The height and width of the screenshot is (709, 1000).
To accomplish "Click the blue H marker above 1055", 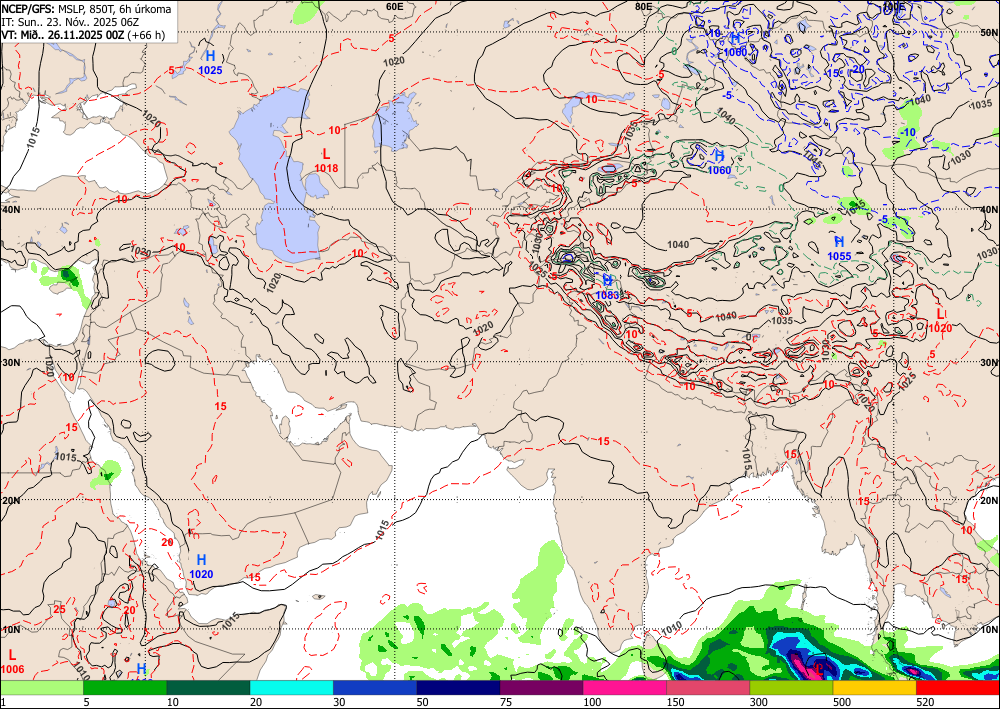I will (x=839, y=242).
